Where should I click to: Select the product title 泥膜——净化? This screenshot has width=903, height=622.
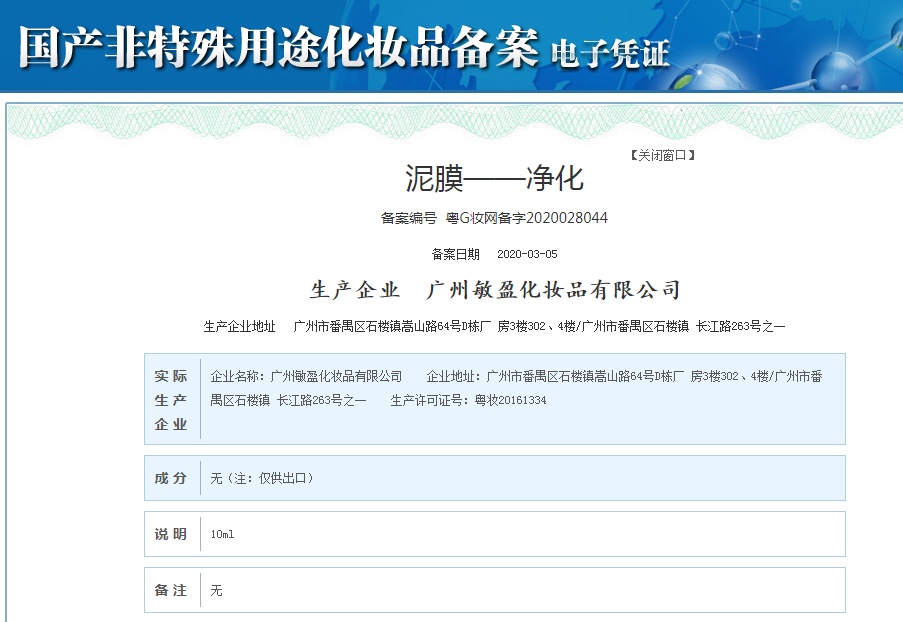494,178
